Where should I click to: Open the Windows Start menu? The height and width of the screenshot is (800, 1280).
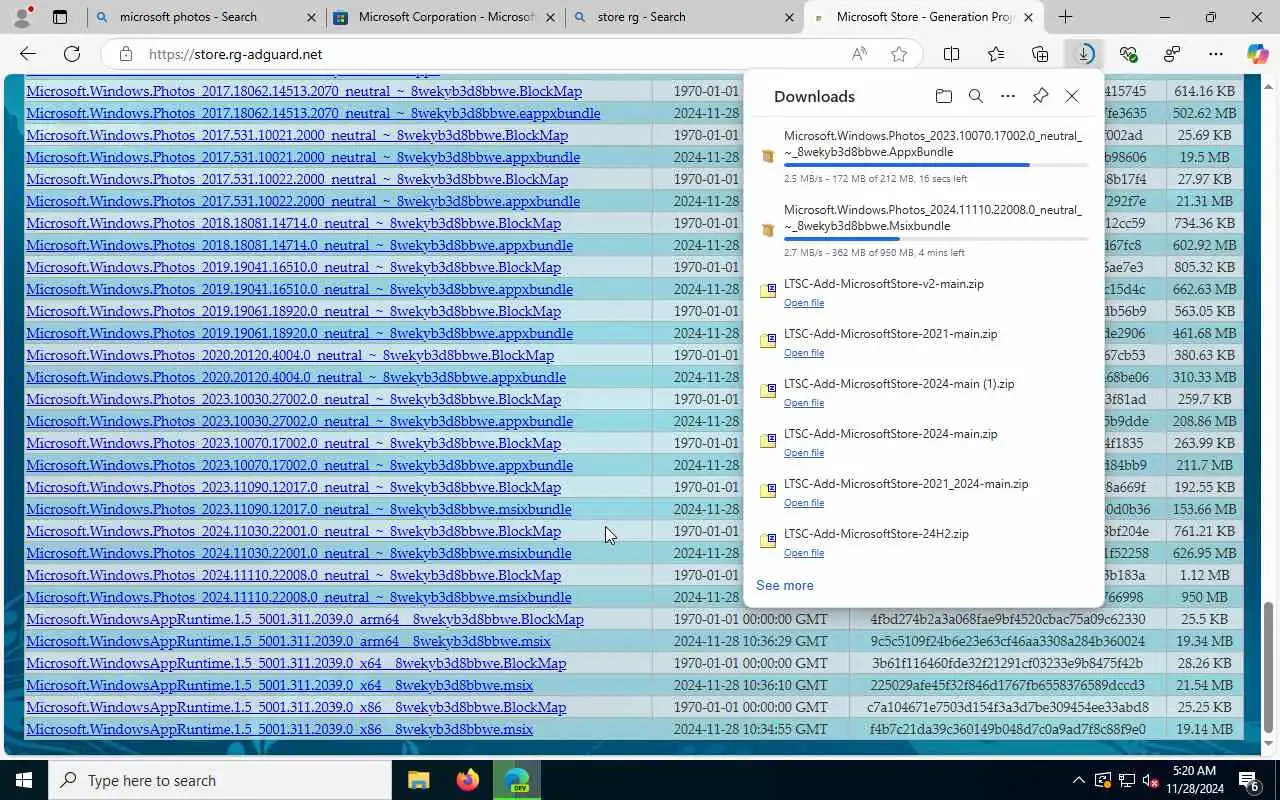(x=24, y=780)
